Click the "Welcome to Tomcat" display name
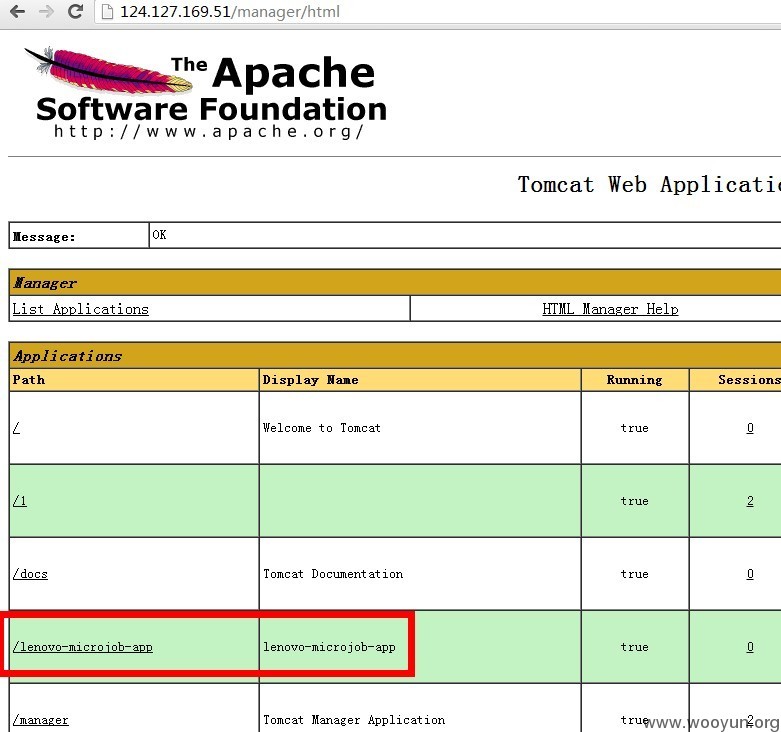Image resolution: width=781 pixels, height=732 pixels. point(322,428)
